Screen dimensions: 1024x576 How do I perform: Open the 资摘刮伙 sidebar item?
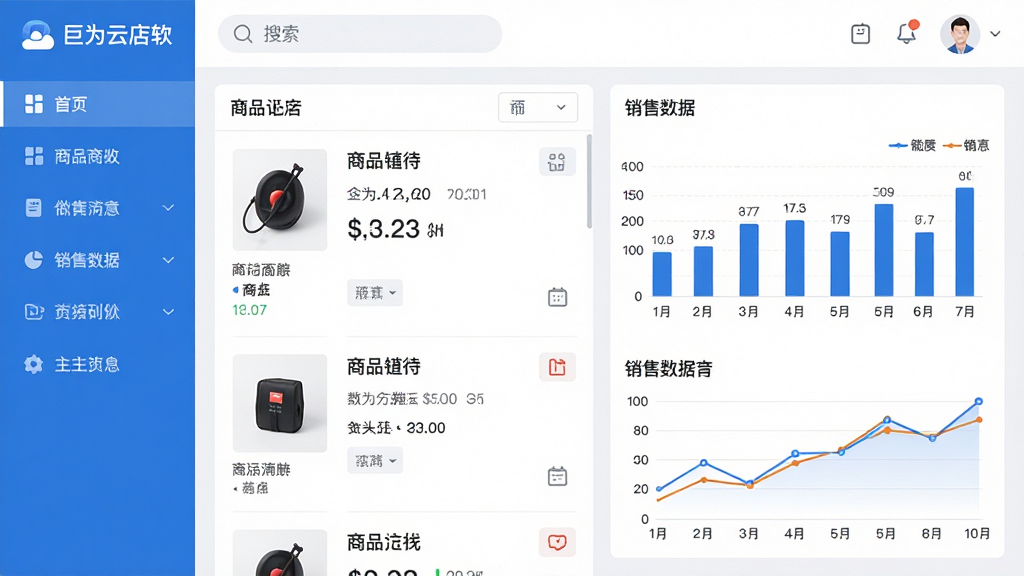97,312
